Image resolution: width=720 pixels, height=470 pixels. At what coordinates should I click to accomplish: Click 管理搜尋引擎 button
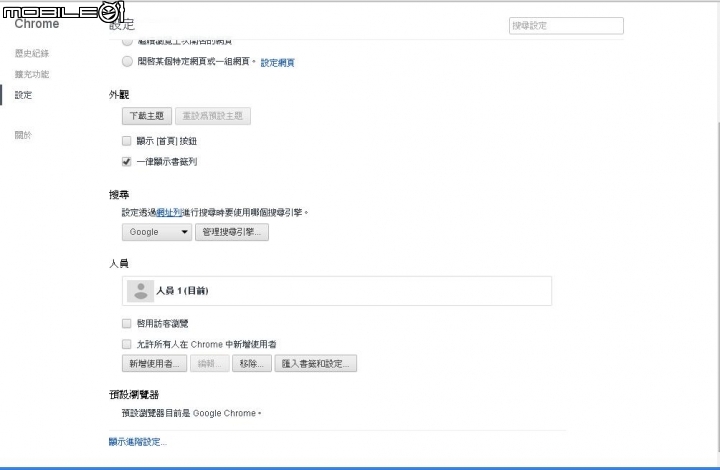coord(232,232)
